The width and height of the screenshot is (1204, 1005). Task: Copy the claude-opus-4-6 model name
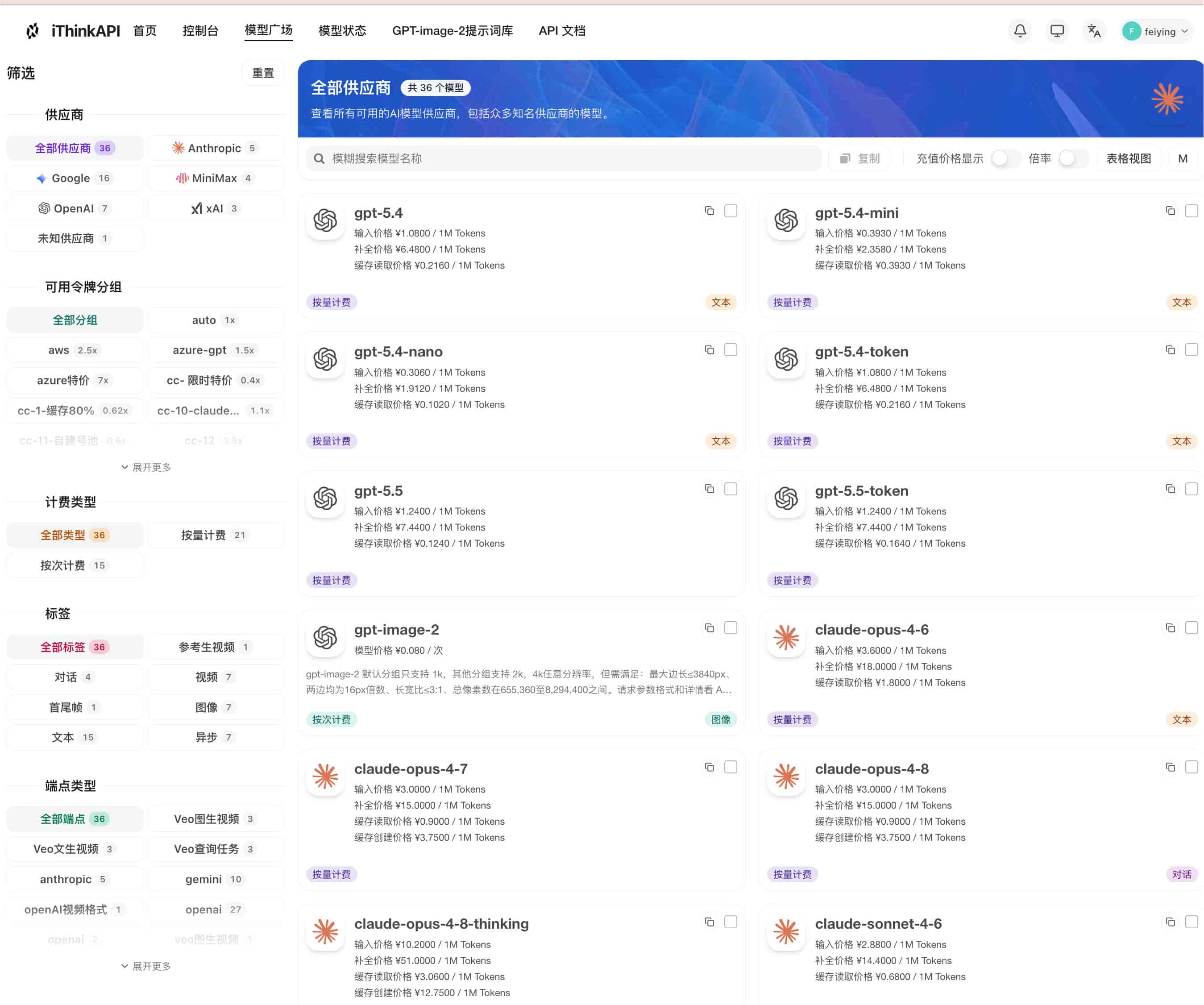coord(1170,628)
